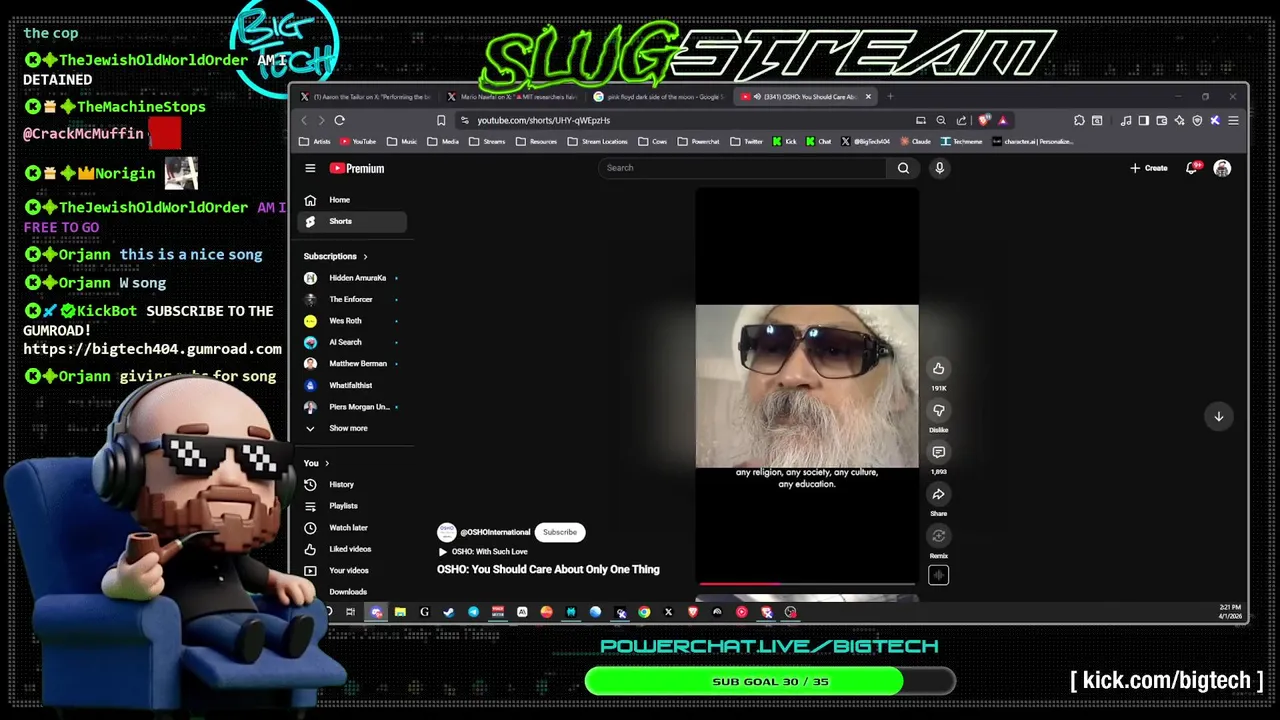Open Hidden AmuraKa subscription

pos(351,278)
